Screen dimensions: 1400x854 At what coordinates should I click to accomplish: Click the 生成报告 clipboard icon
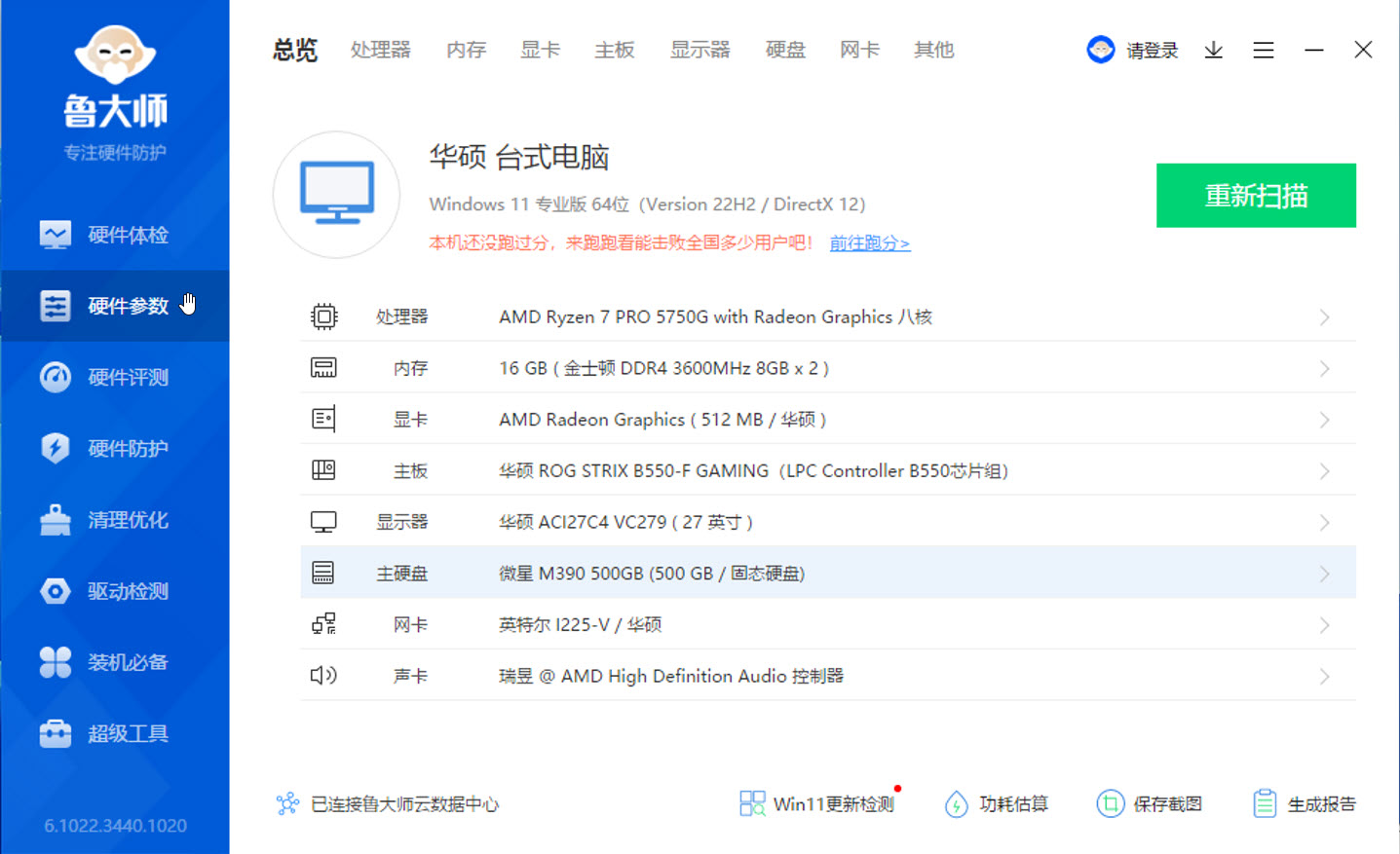(x=1265, y=803)
